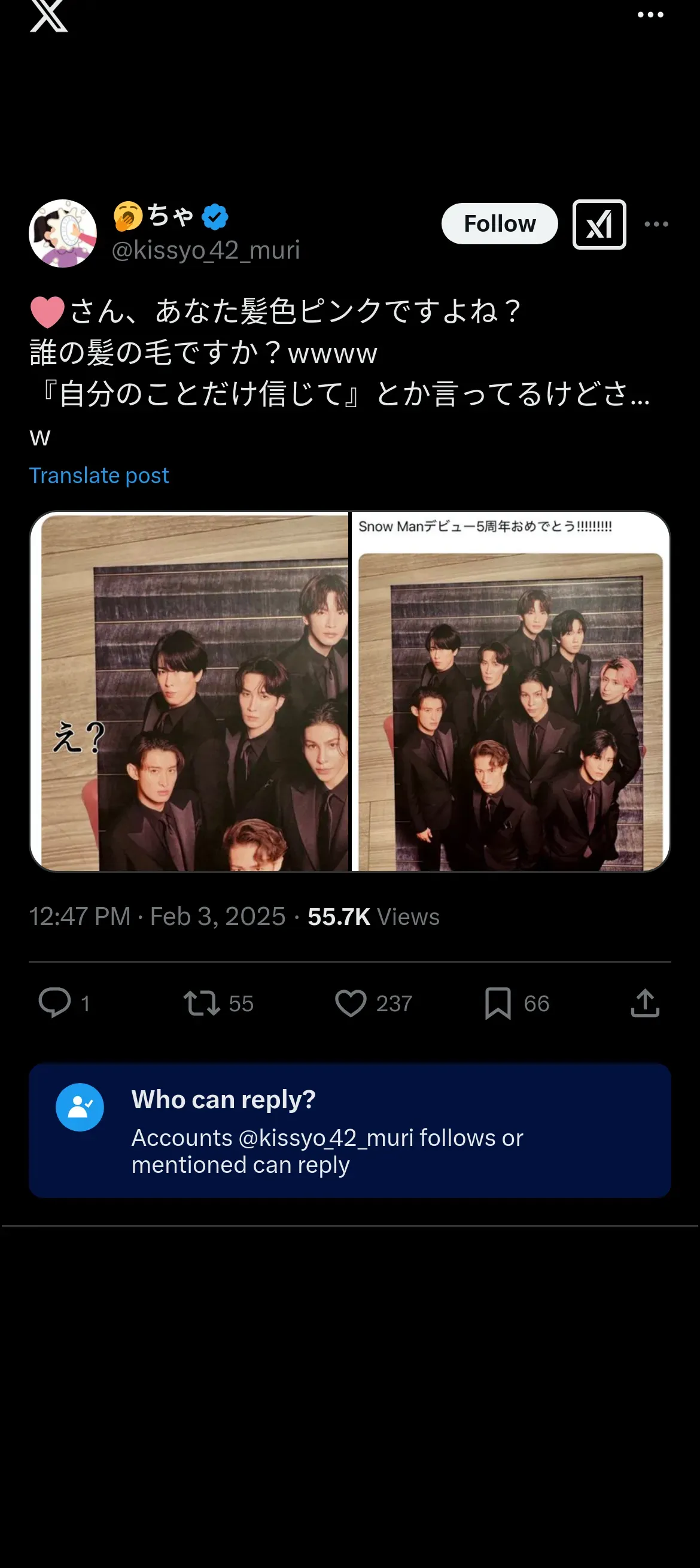Image resolution: width=700 pixels, height=1568 pixels.
Task: Click the share upload icon
Action: coord(646,1002)
